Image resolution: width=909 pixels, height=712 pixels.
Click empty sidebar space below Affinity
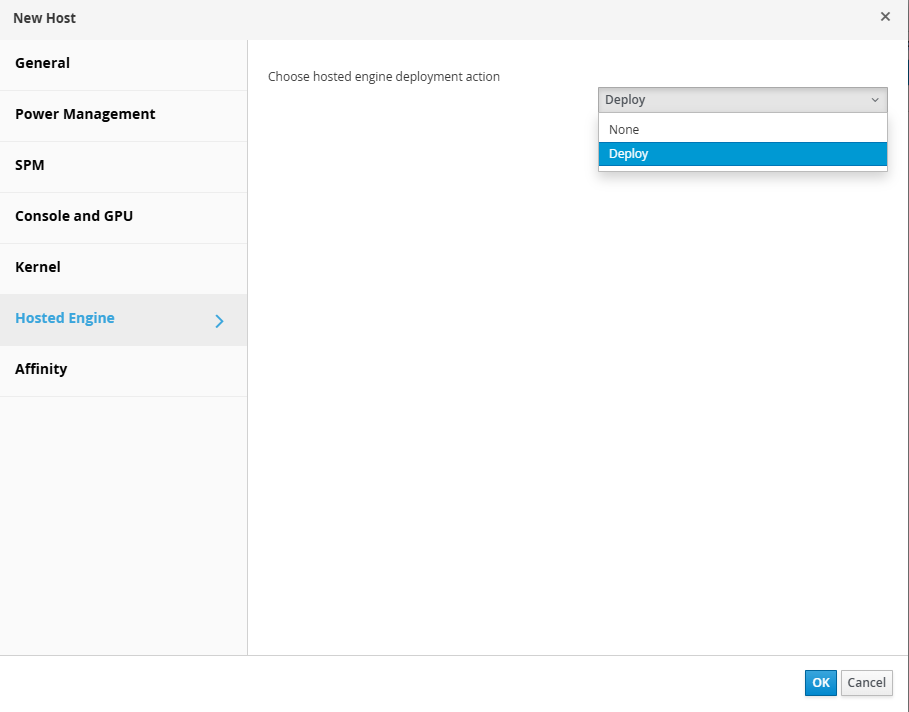(x=123, y=520)
